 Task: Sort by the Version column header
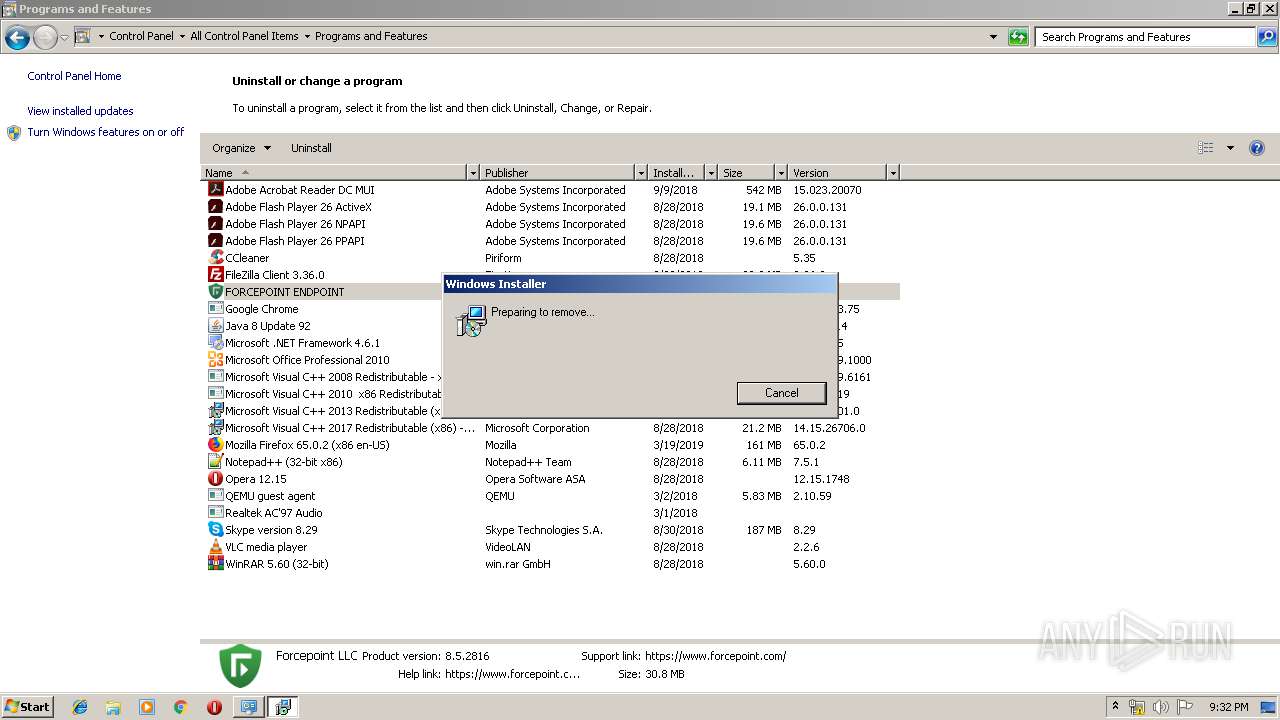tap(838, 173)
